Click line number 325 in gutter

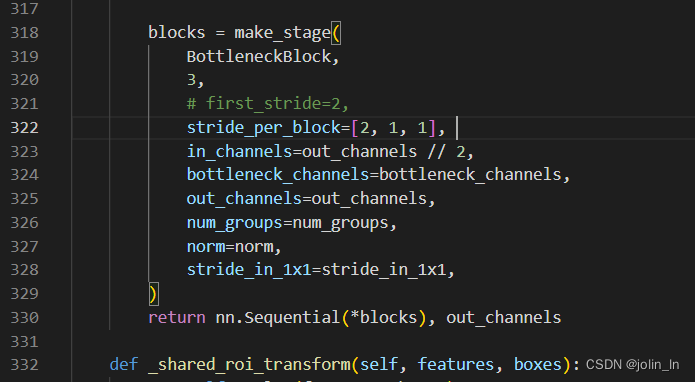(x=24, y=199)
